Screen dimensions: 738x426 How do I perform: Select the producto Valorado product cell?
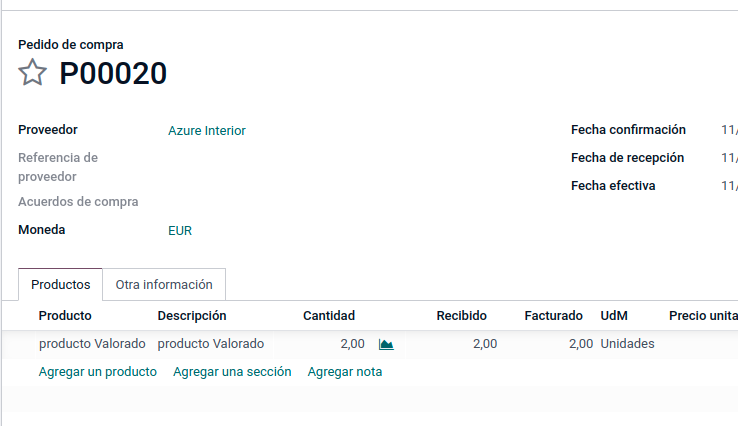[92, 344]
